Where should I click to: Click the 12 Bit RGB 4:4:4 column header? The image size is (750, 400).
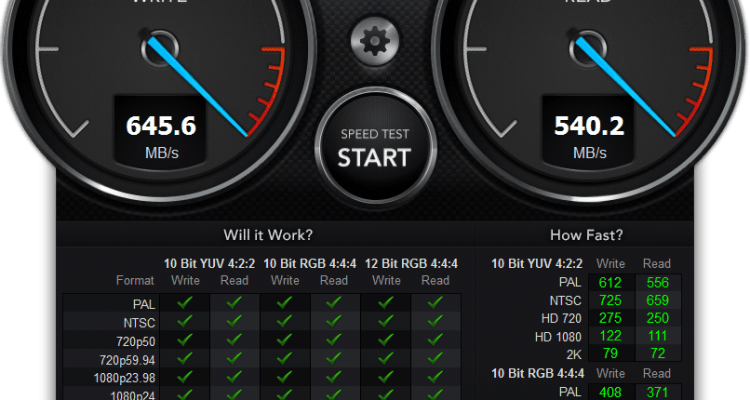[411, 264]
